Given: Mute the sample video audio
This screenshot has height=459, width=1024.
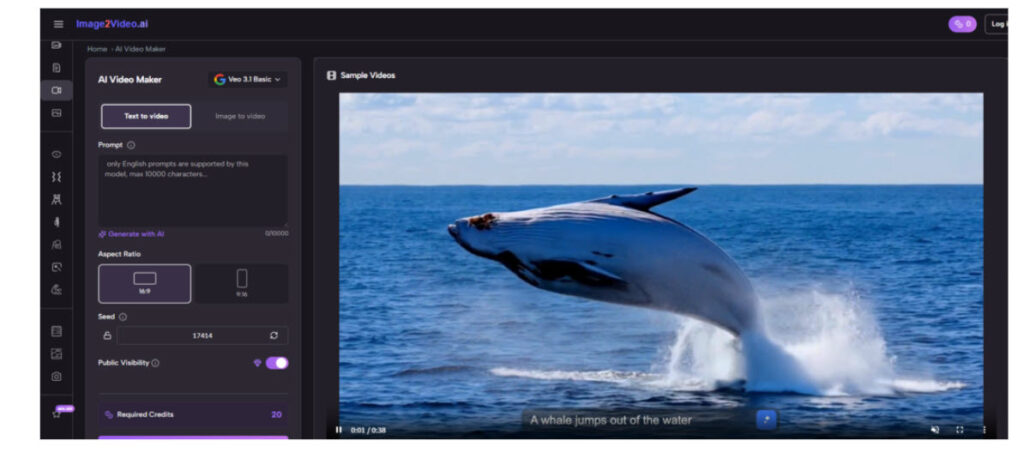Looking at the screenshot, I should [x=935, y=430].
